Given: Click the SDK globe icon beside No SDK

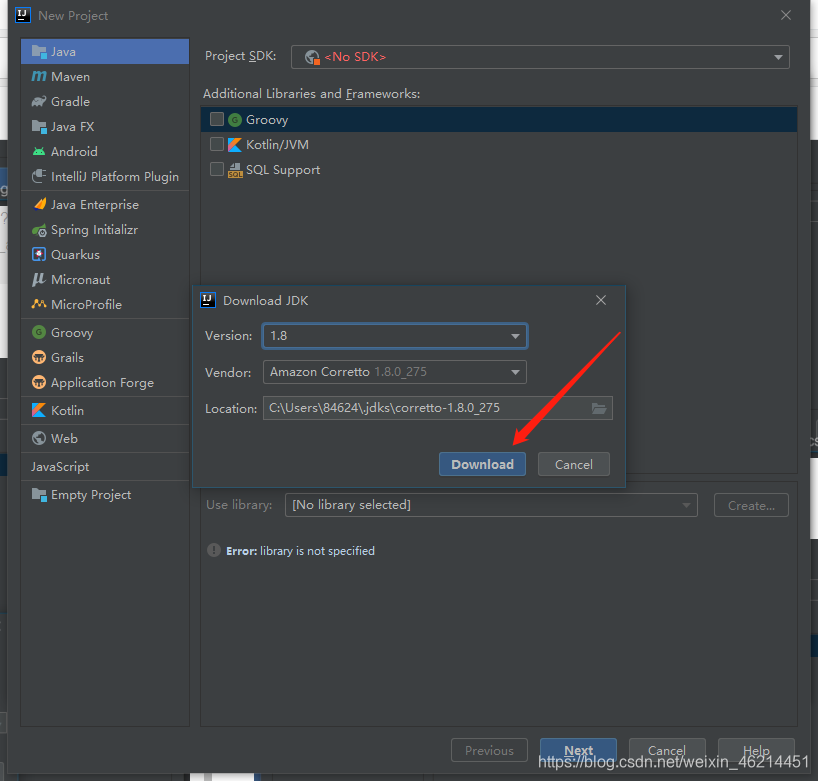Looking at the screenshot, I should (312, 57).
